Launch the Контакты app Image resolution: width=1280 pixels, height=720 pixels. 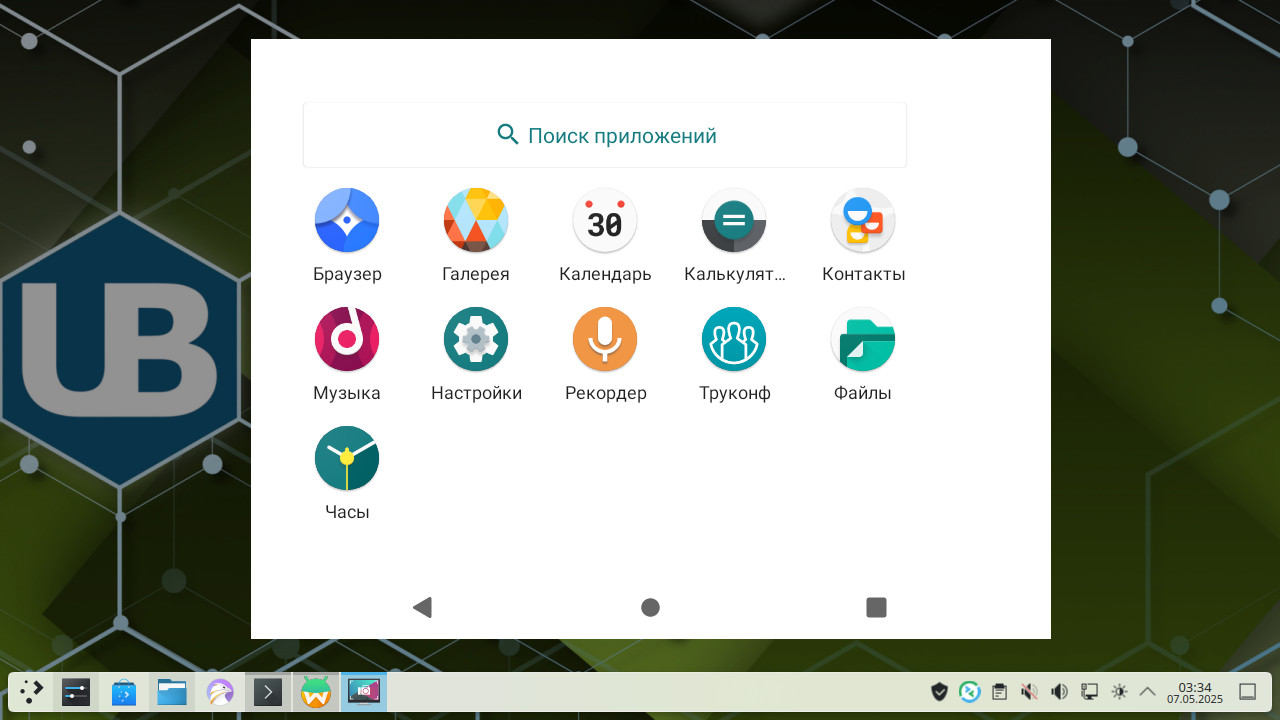(x=863, y=220)
